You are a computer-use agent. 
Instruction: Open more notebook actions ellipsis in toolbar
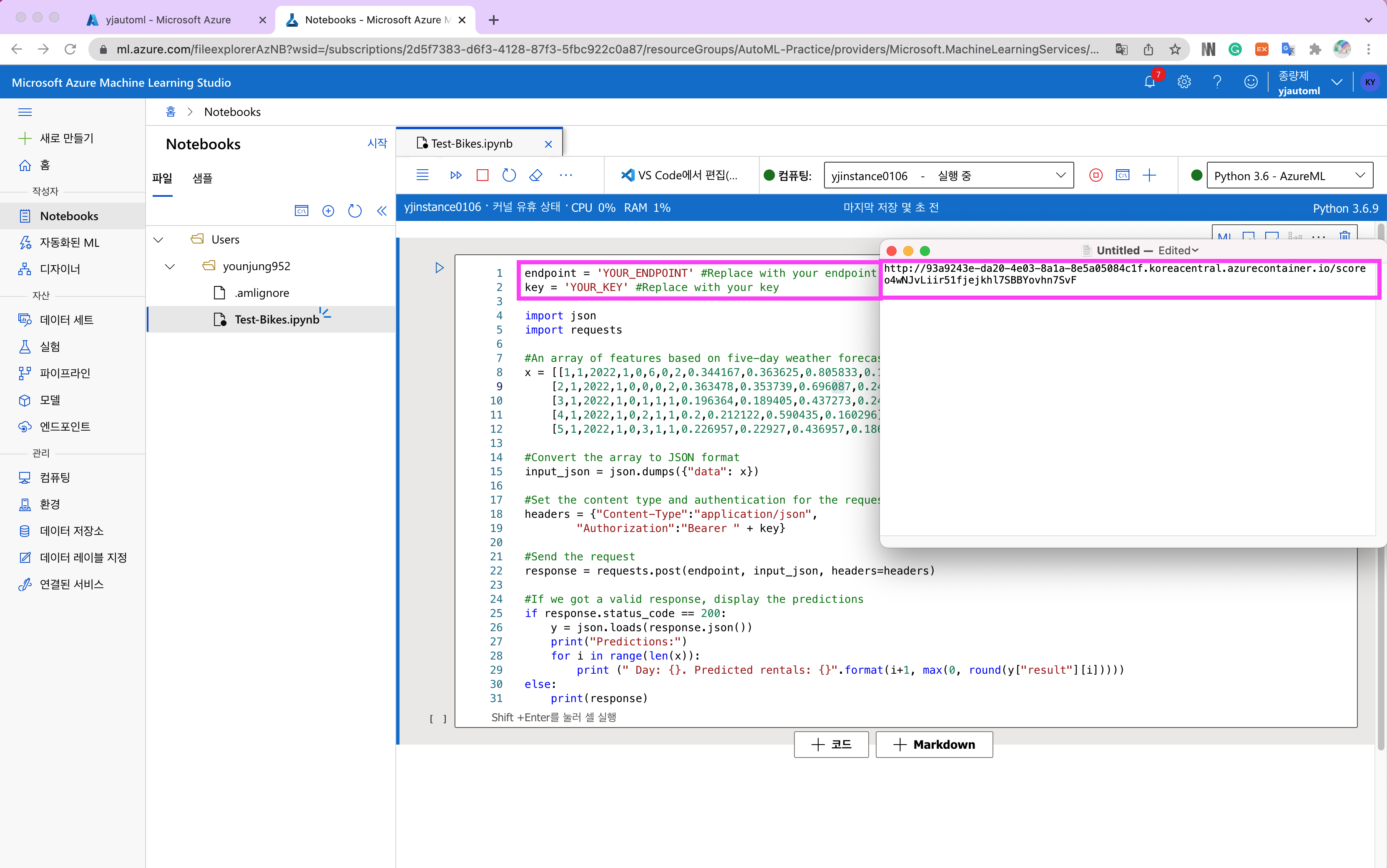565,175
